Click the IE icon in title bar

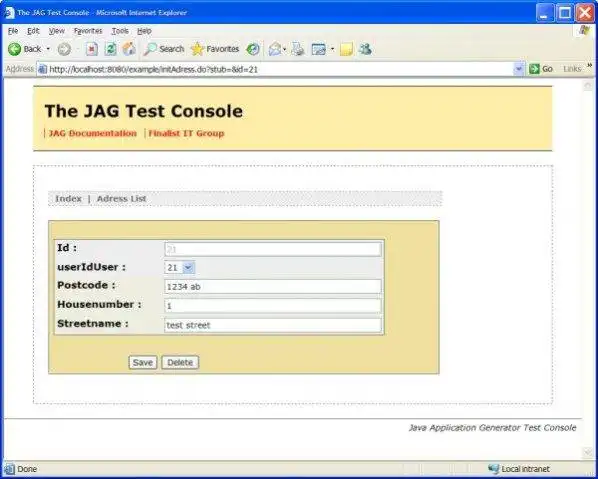pos(10,13)
